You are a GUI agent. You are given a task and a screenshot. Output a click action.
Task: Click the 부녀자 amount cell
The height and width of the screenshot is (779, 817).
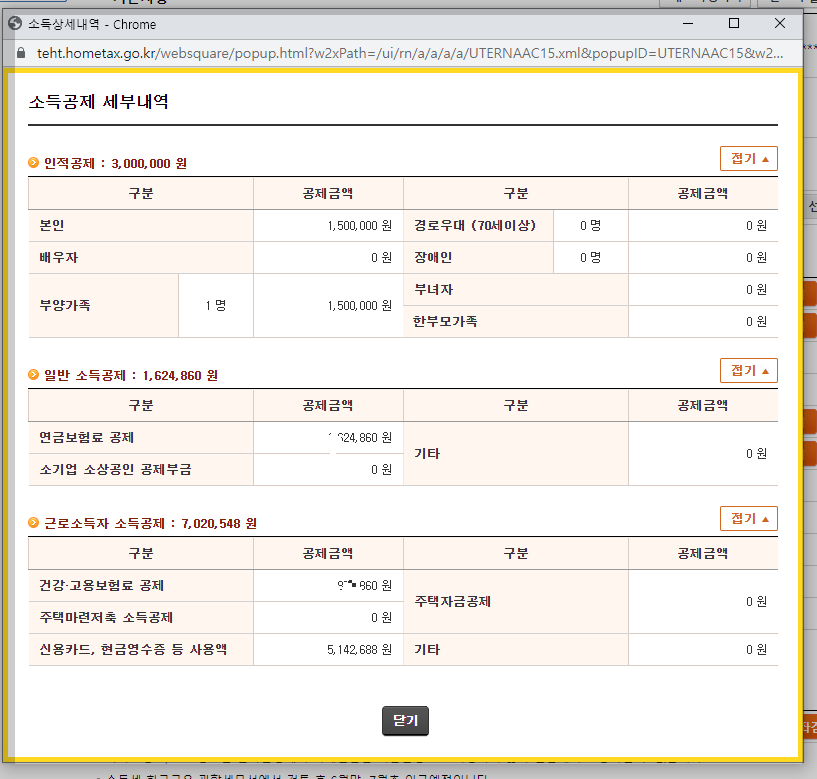coord(703,290)
